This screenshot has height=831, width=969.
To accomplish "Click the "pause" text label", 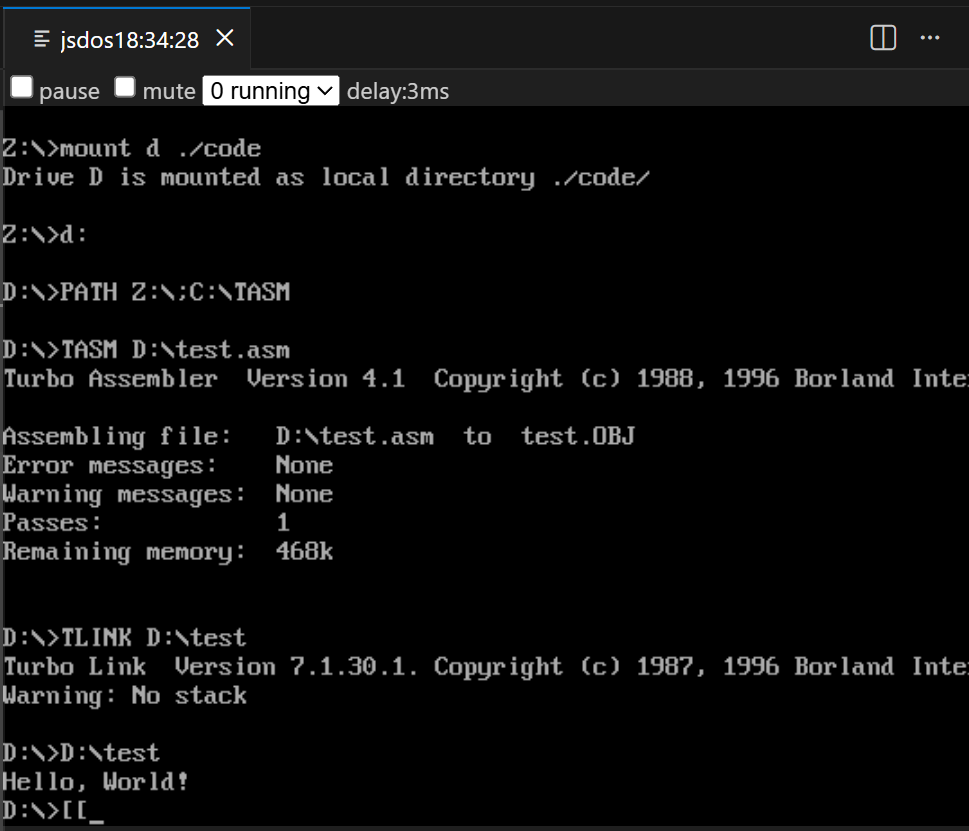I will pos(69,91).
